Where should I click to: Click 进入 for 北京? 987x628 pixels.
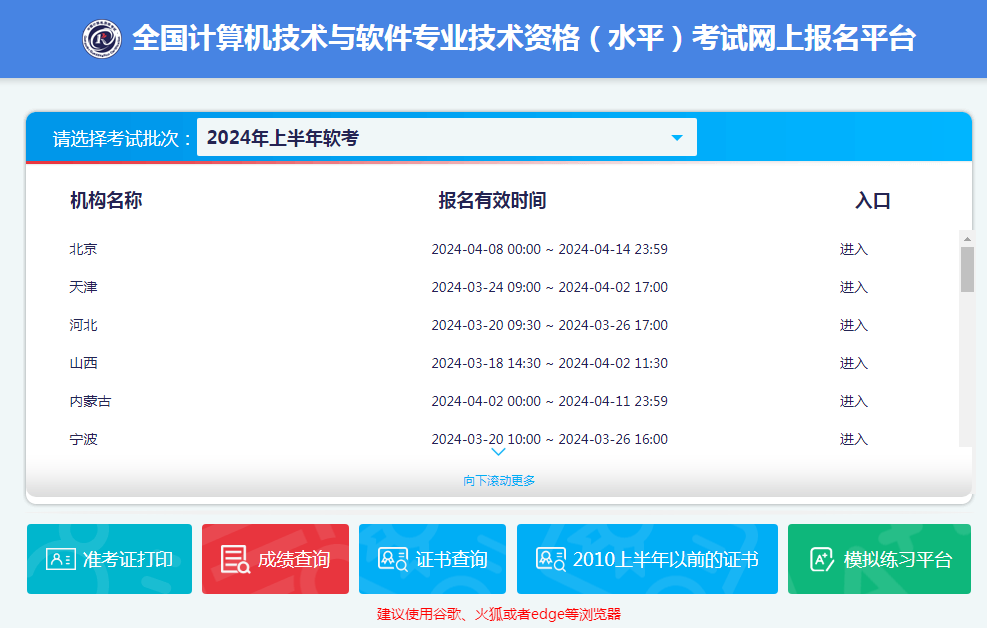tap(854, 249)
